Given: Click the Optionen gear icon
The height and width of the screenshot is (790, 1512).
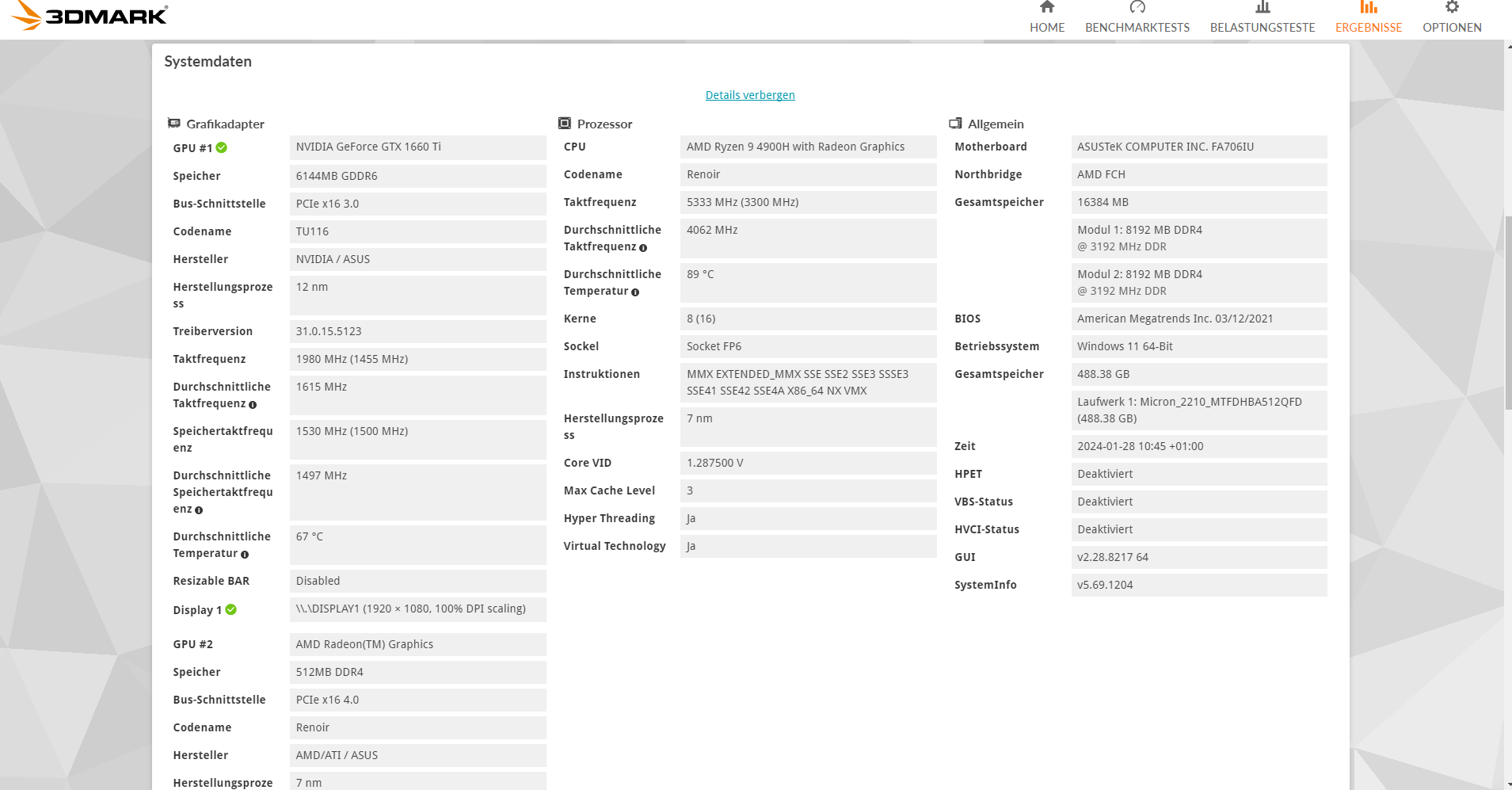Looking at the screenshot, I should coord(1452,7).
